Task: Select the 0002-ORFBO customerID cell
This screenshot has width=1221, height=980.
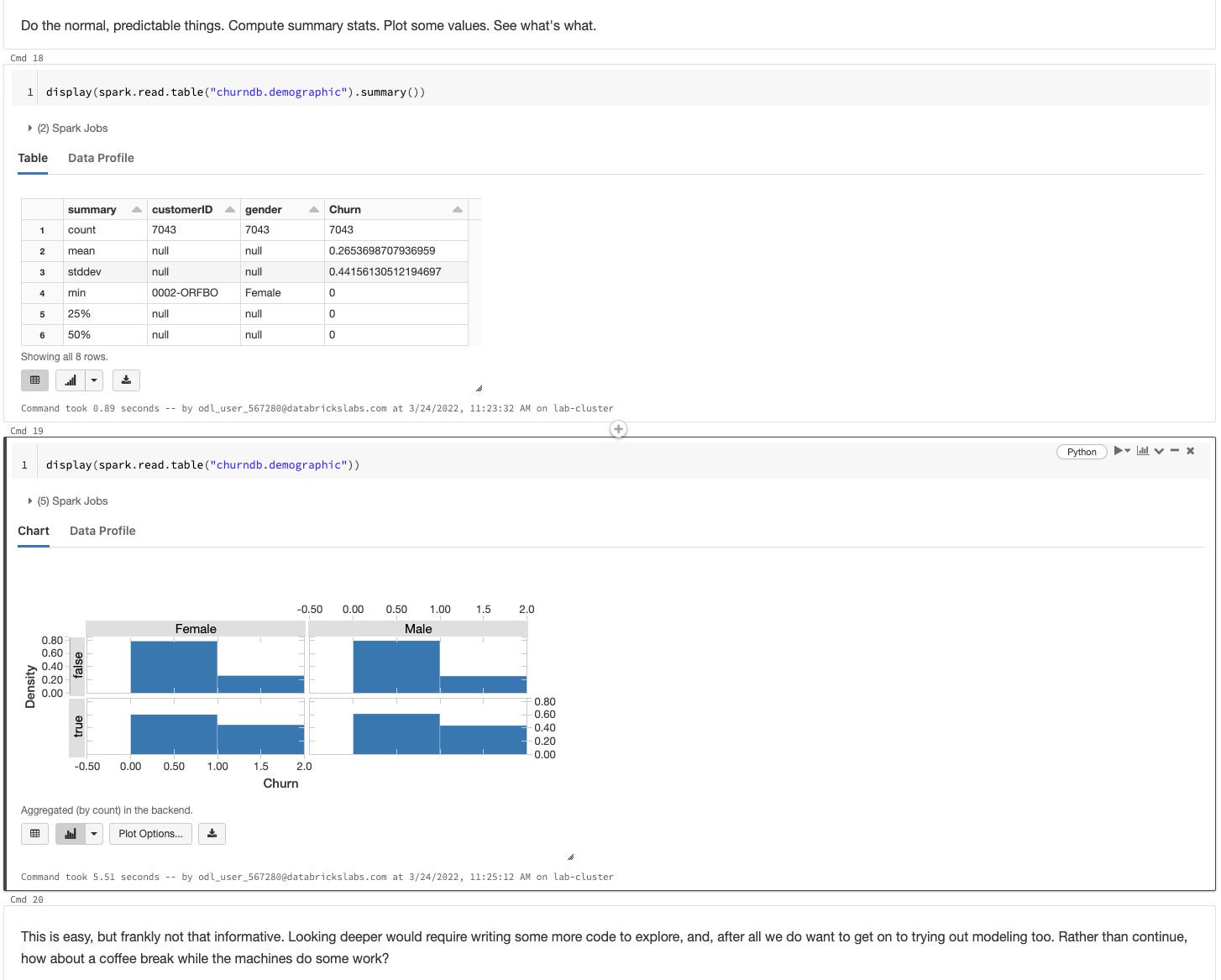Action: click(193, 293)
